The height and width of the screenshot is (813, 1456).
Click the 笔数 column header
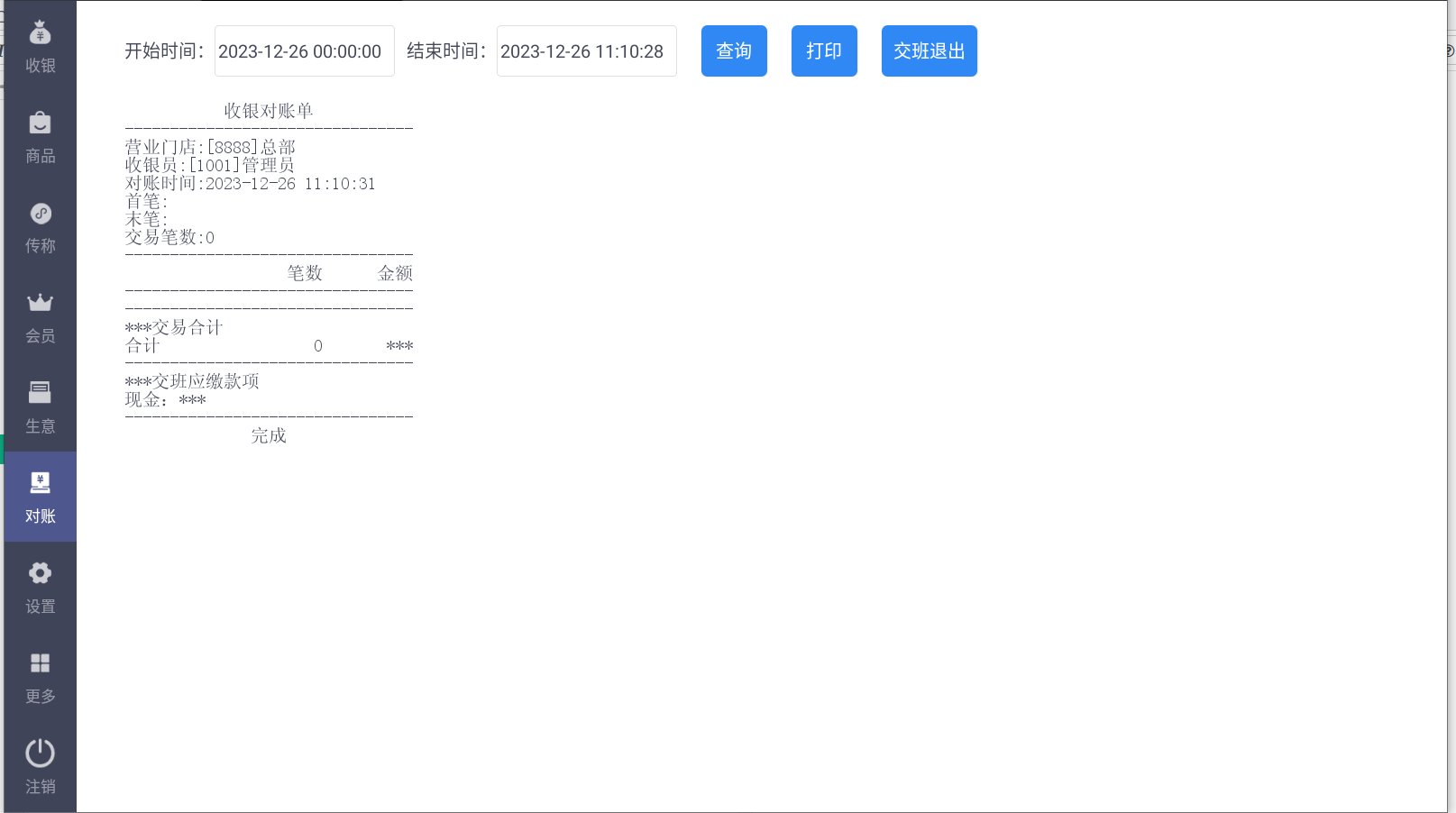pos(305,273)
